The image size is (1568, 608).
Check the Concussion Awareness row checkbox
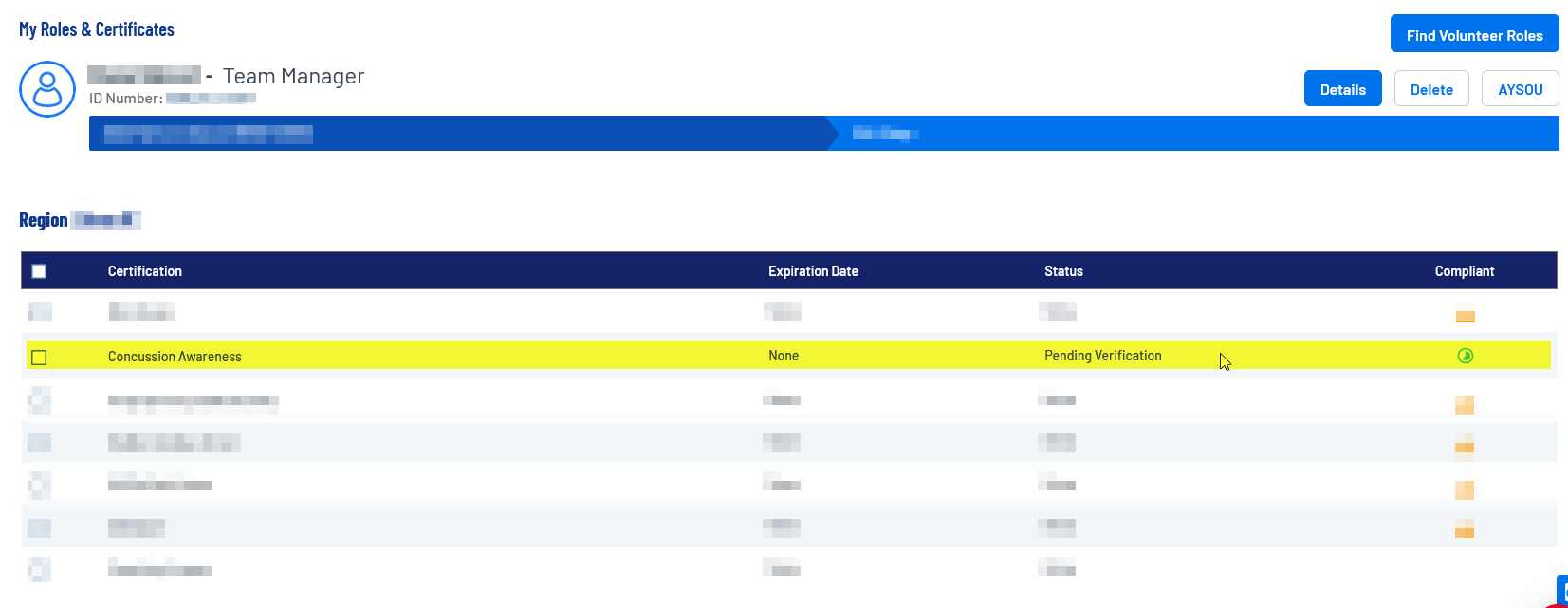(x=39, y=358)
